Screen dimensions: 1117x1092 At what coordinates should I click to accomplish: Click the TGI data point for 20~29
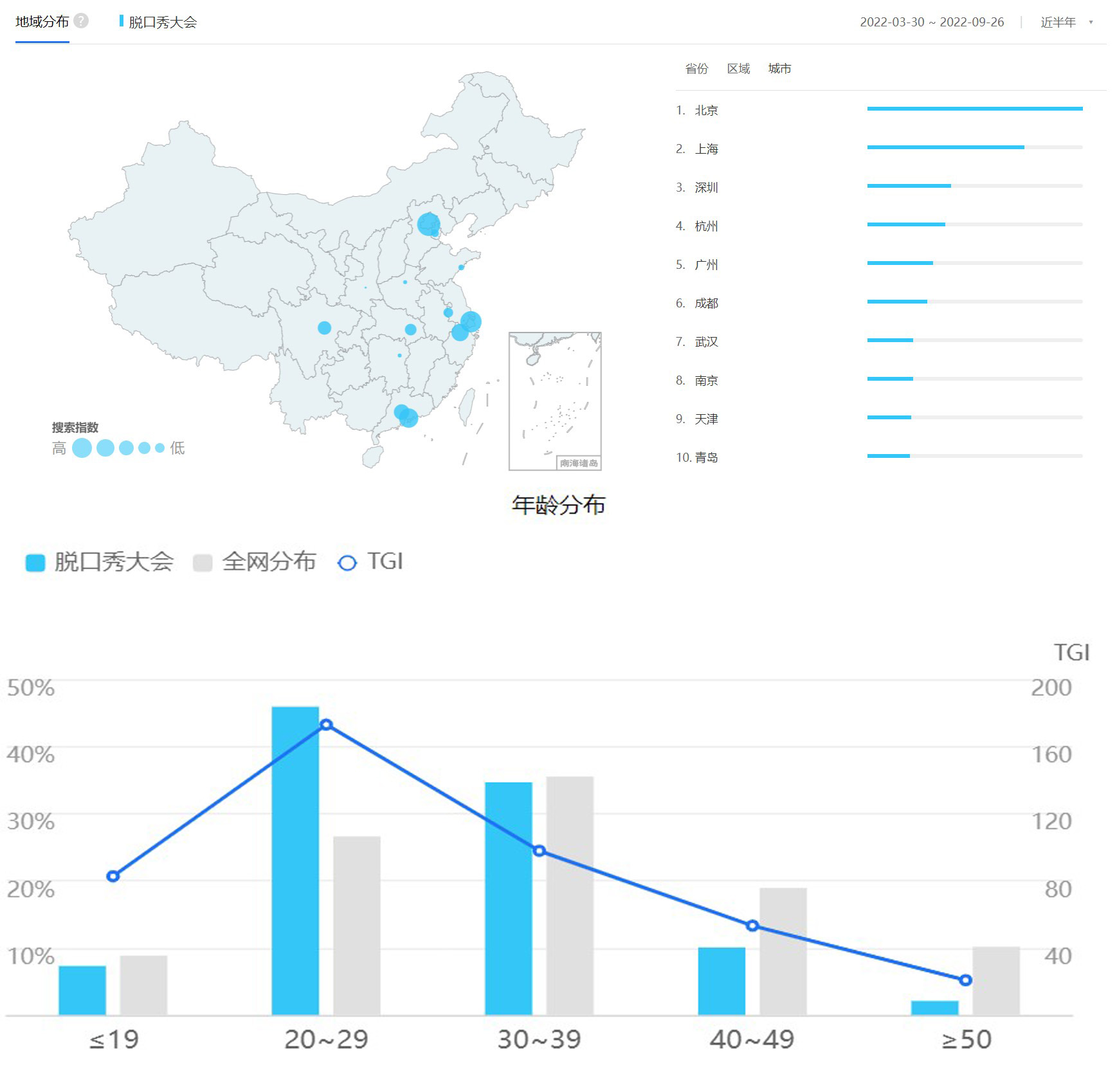tap(326, 725)
